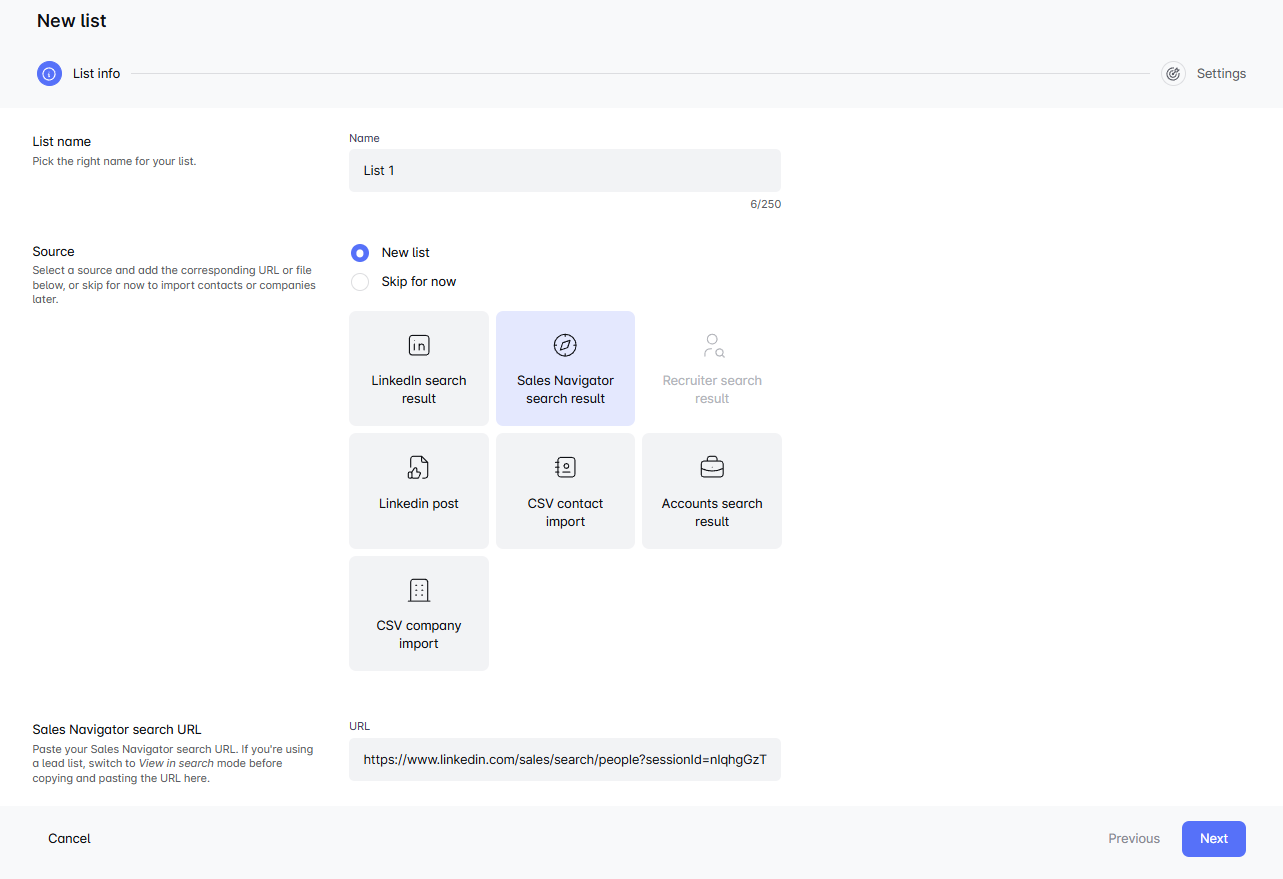Choose Linkedin post source label
The height and width of the screenshot is (879, 1283).
[419, 503]
